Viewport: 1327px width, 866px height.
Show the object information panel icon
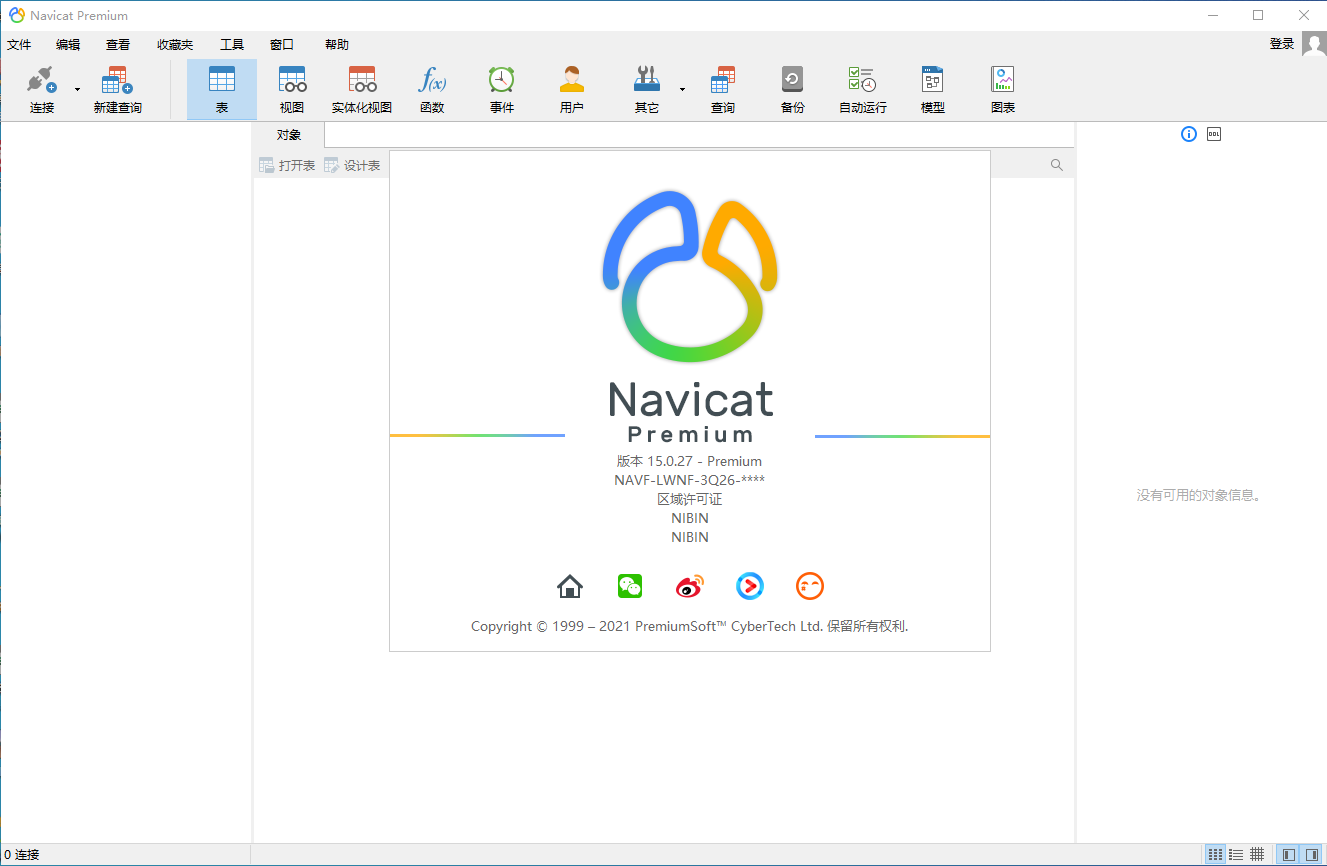[1189, 134]
